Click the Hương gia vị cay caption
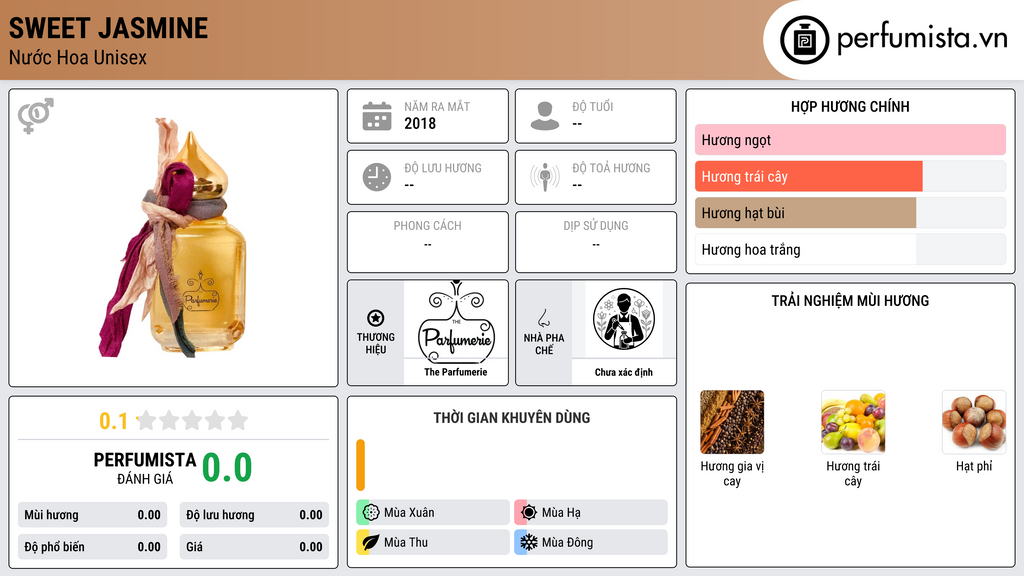 coord(732,473)
